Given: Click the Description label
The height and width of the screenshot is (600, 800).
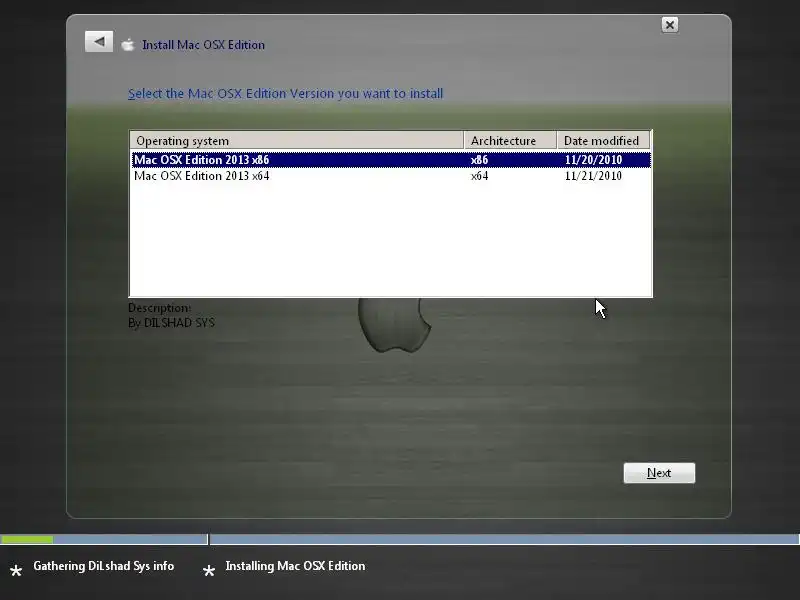Looking at the screenshot, I should 159,308.
